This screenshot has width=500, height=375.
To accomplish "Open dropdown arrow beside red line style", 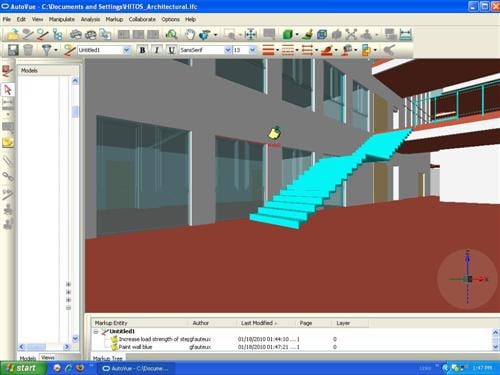I will [278, 50].
